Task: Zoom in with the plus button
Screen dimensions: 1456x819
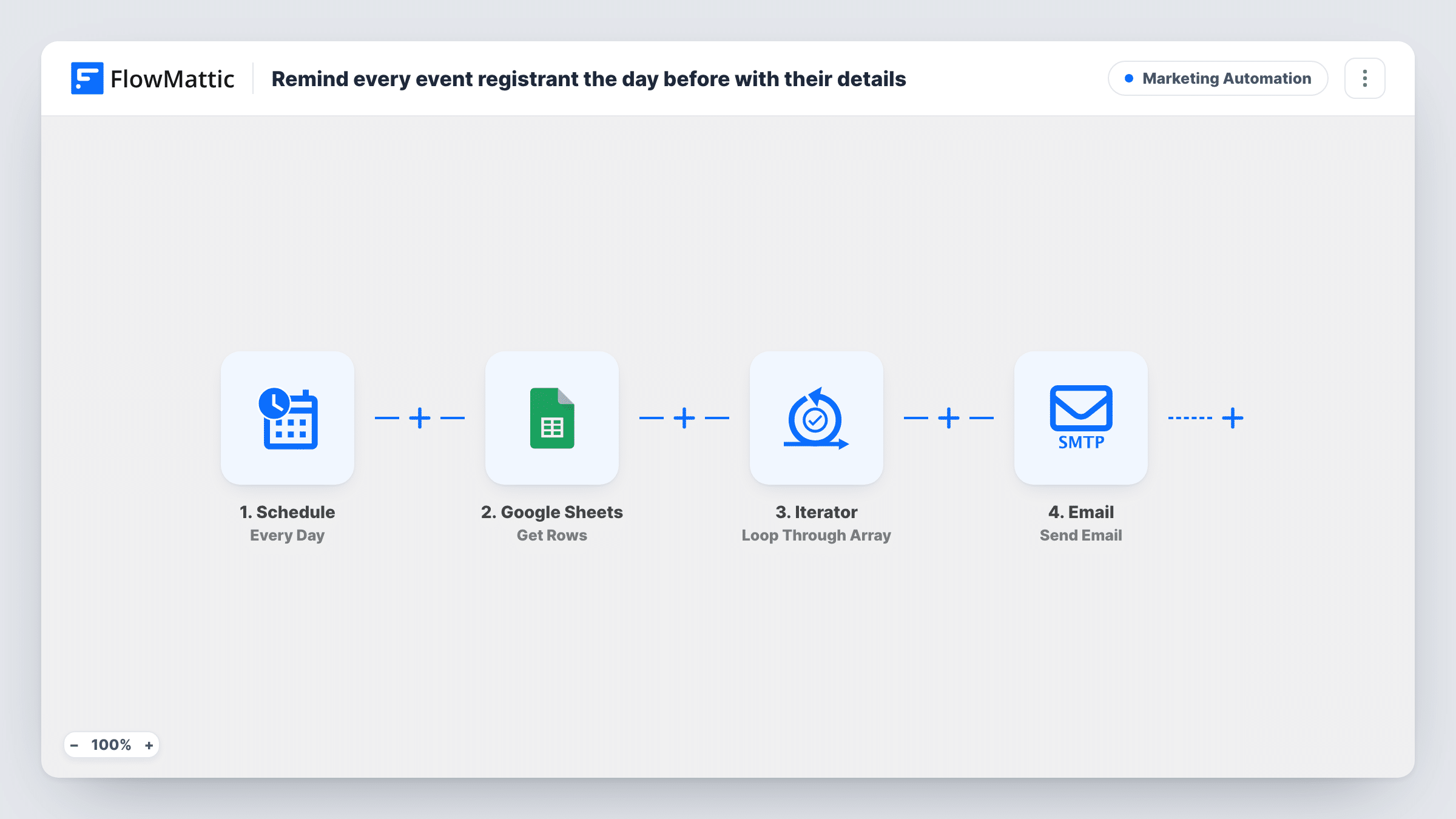Action: tap(149, 745)
